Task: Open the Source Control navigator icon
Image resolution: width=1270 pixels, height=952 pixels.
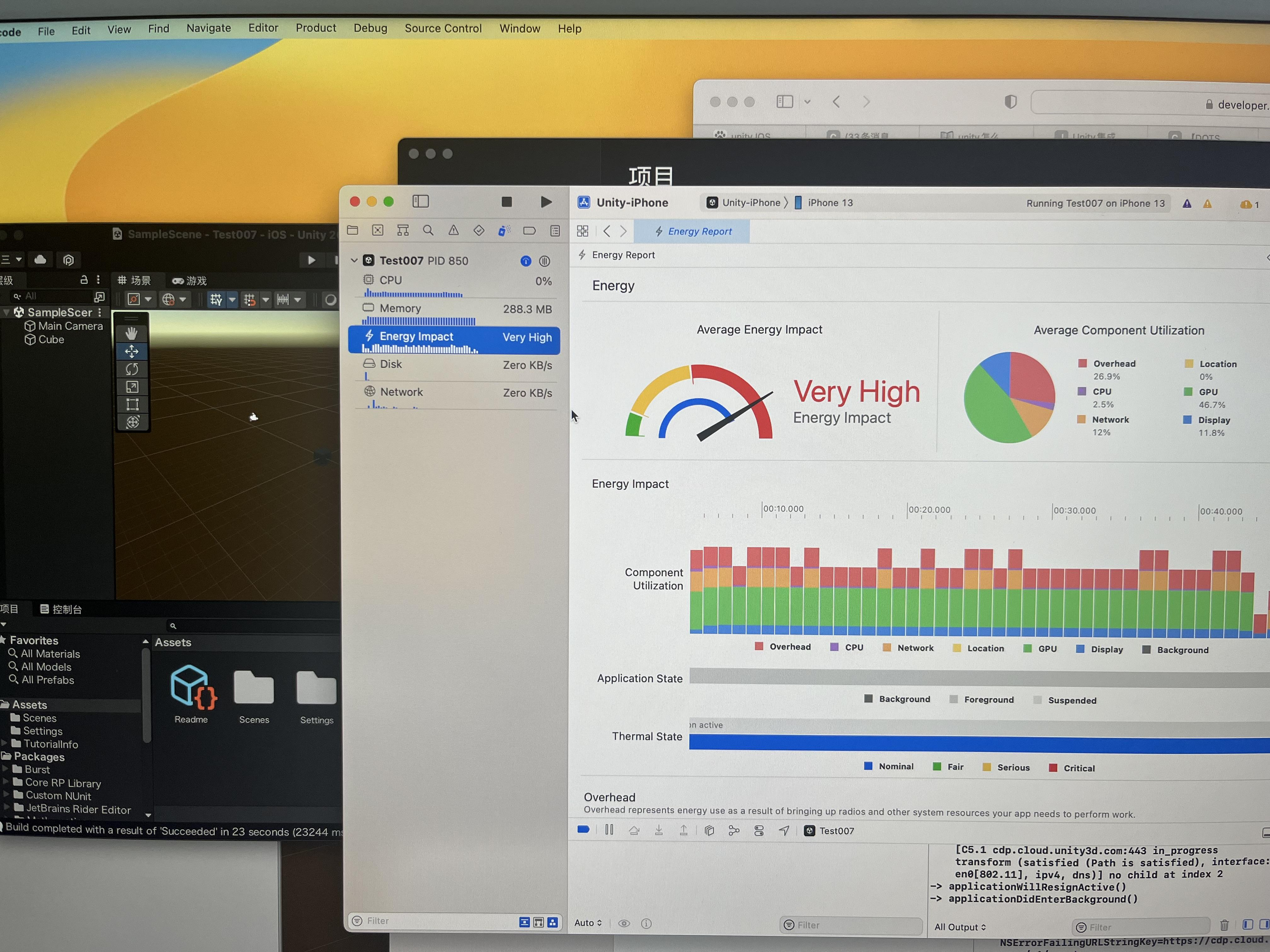Action: 378,230
